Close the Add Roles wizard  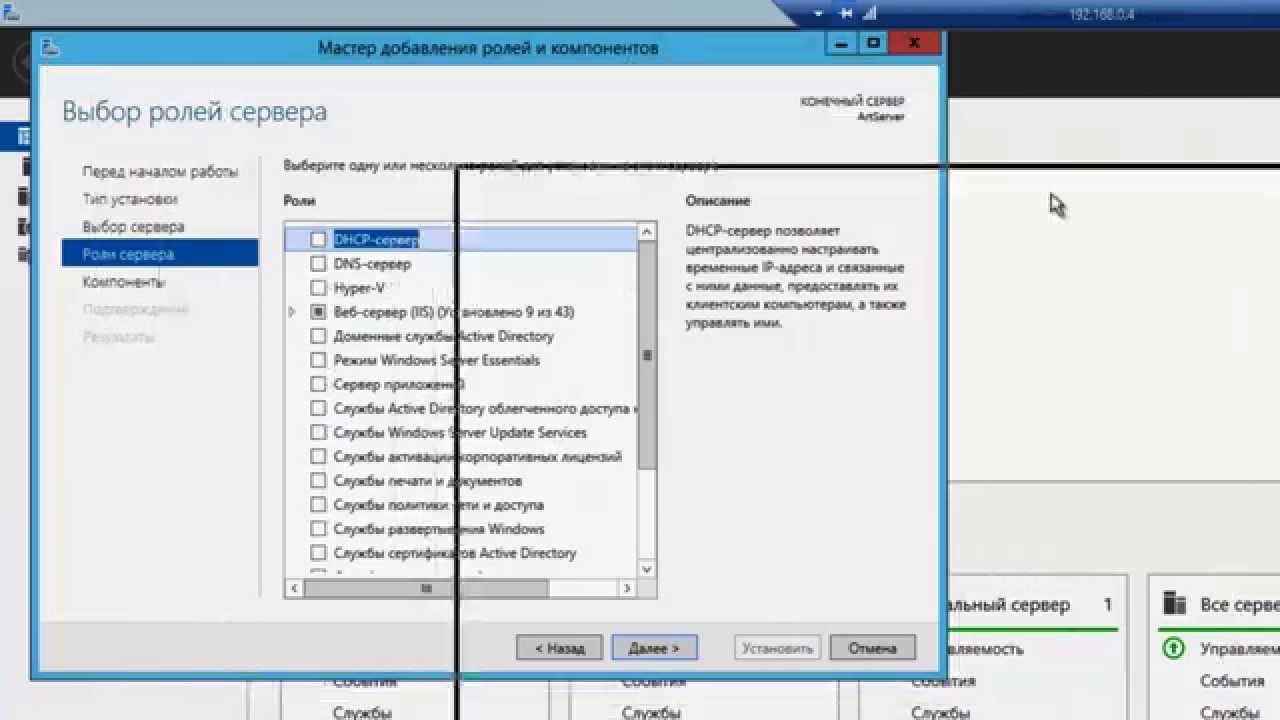click(x=915, y=44)
